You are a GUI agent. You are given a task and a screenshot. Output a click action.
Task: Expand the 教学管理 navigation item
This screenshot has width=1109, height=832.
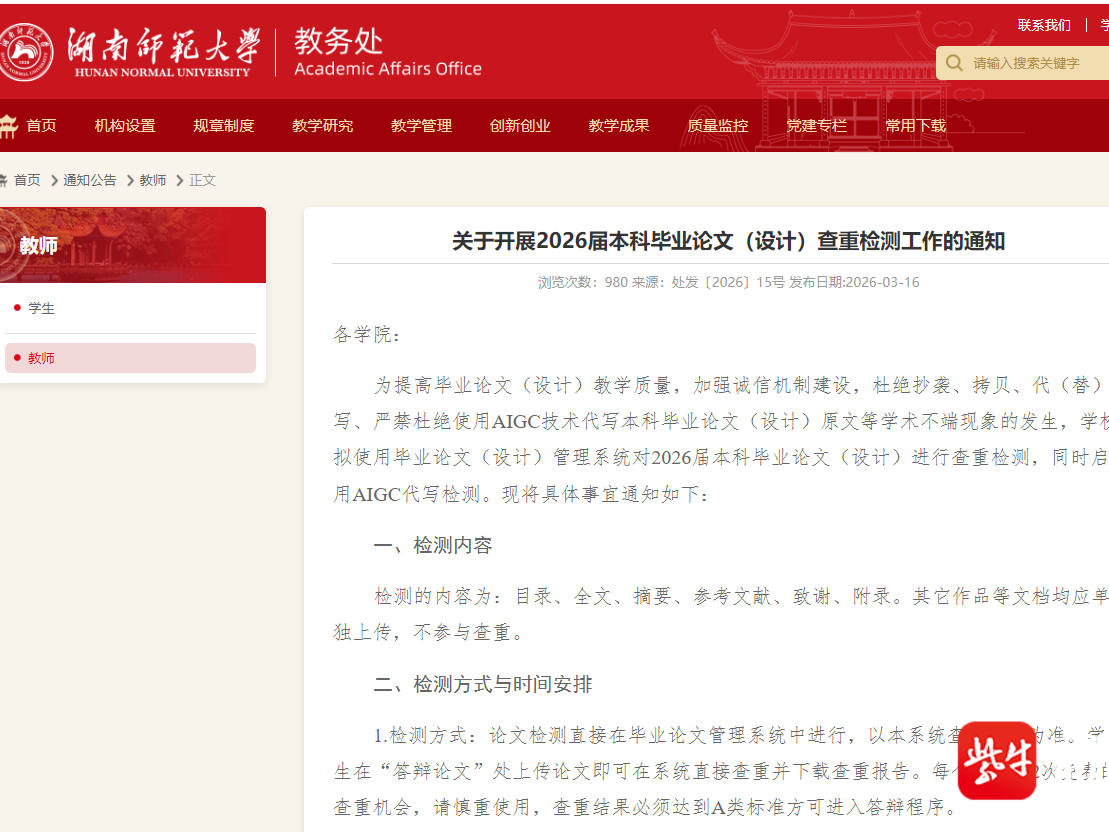421,126
